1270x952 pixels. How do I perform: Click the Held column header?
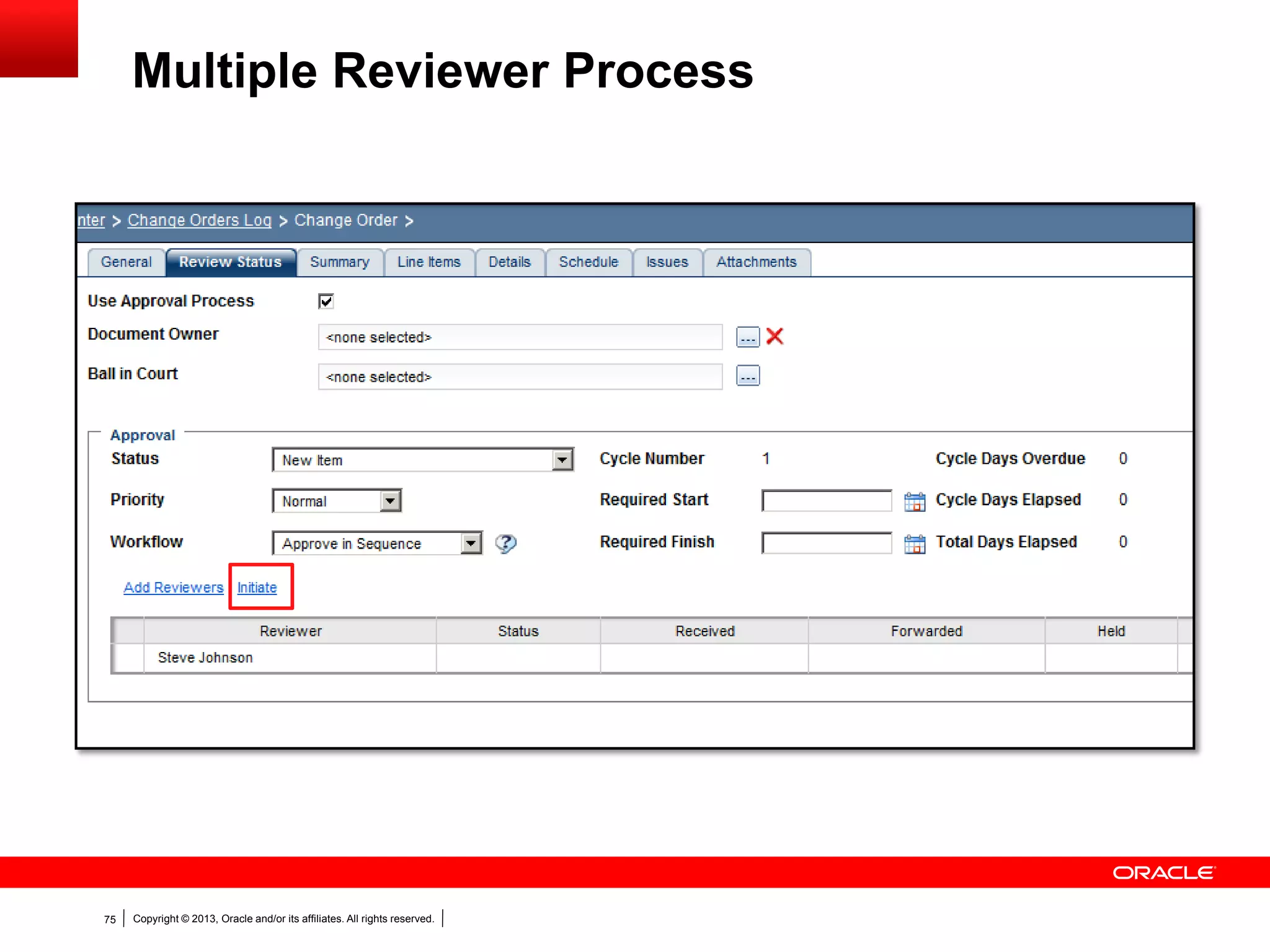tap(1111, 631)
